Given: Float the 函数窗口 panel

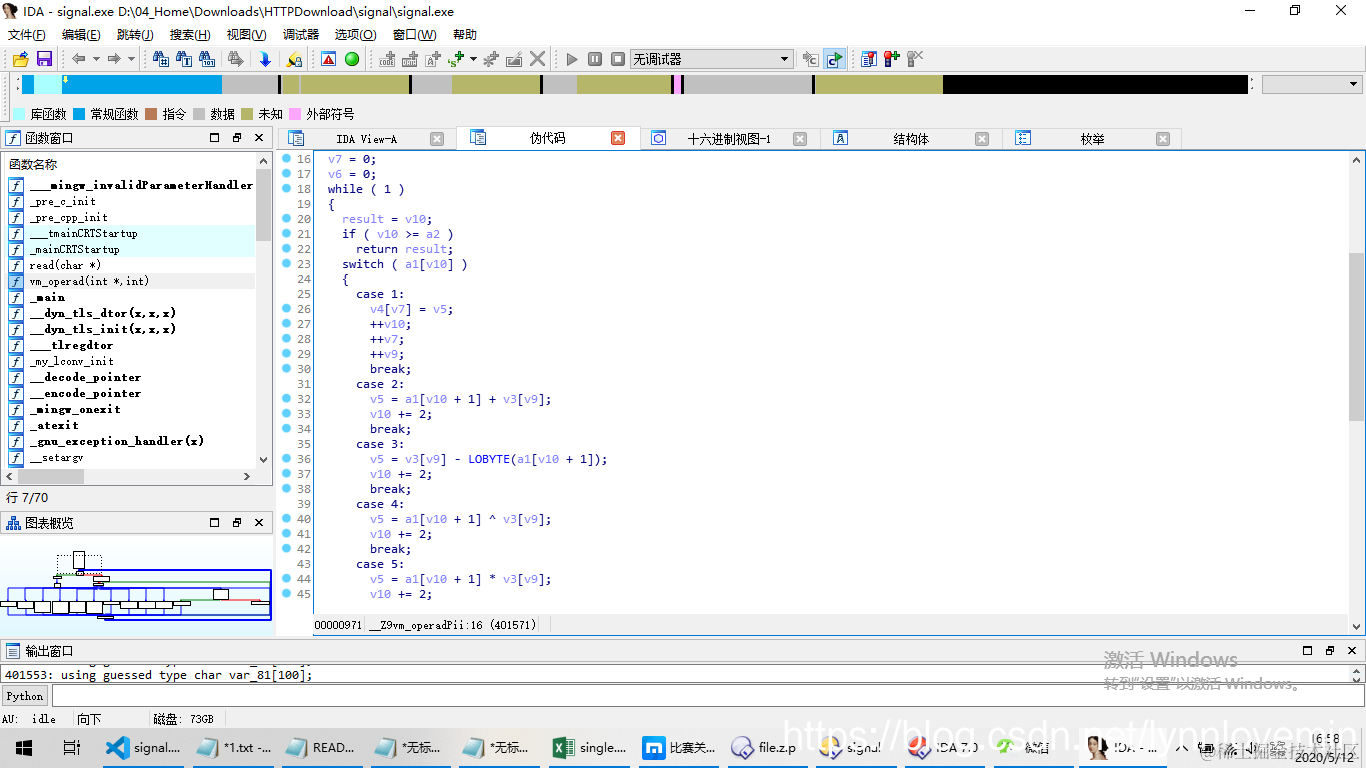Looking at the screenshot, I should click(x=237, y=138).
